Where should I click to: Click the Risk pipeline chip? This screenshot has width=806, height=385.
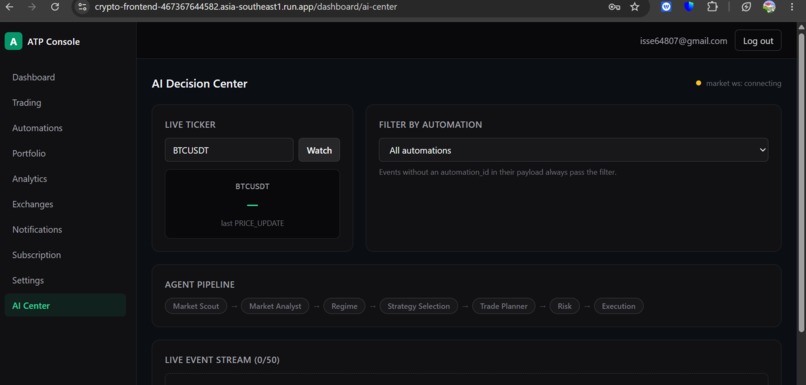(x=564, y=306)
